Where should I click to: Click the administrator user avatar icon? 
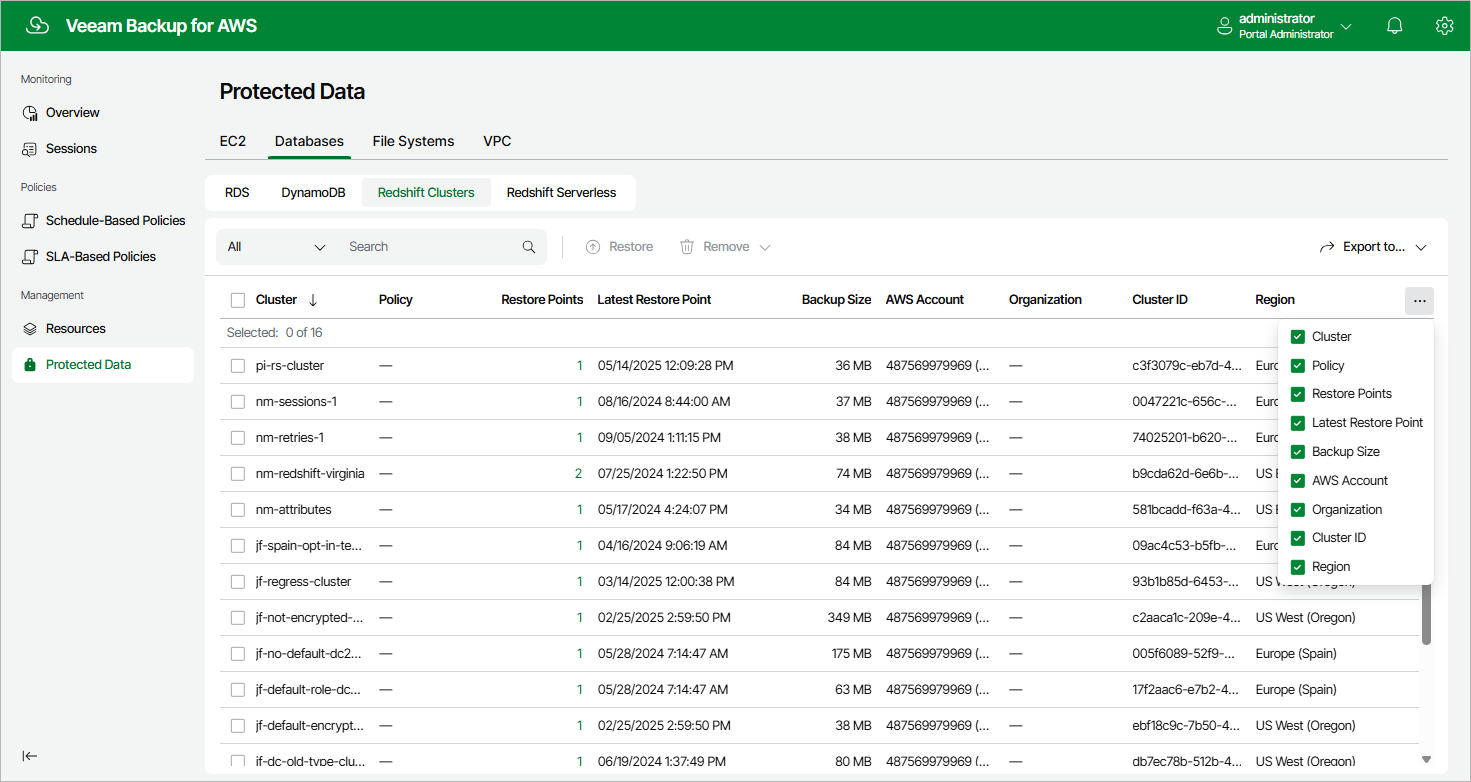pyautogui.click(x=1224, y=27)
